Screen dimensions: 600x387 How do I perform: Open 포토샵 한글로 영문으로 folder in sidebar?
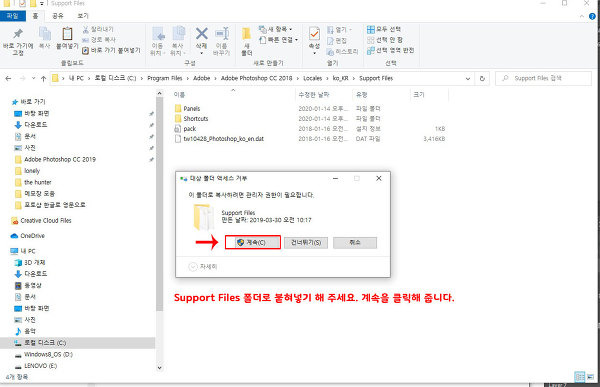50,205
